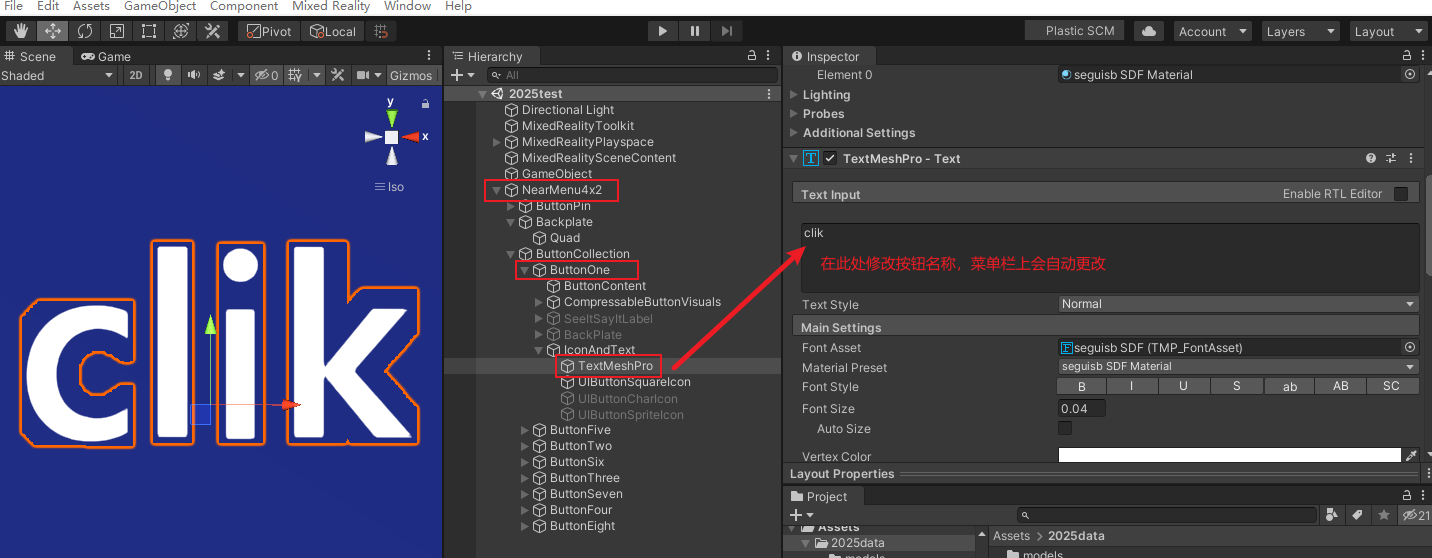
Task: Toggle scene gizmo rotation lock
Action: point(425,103)
